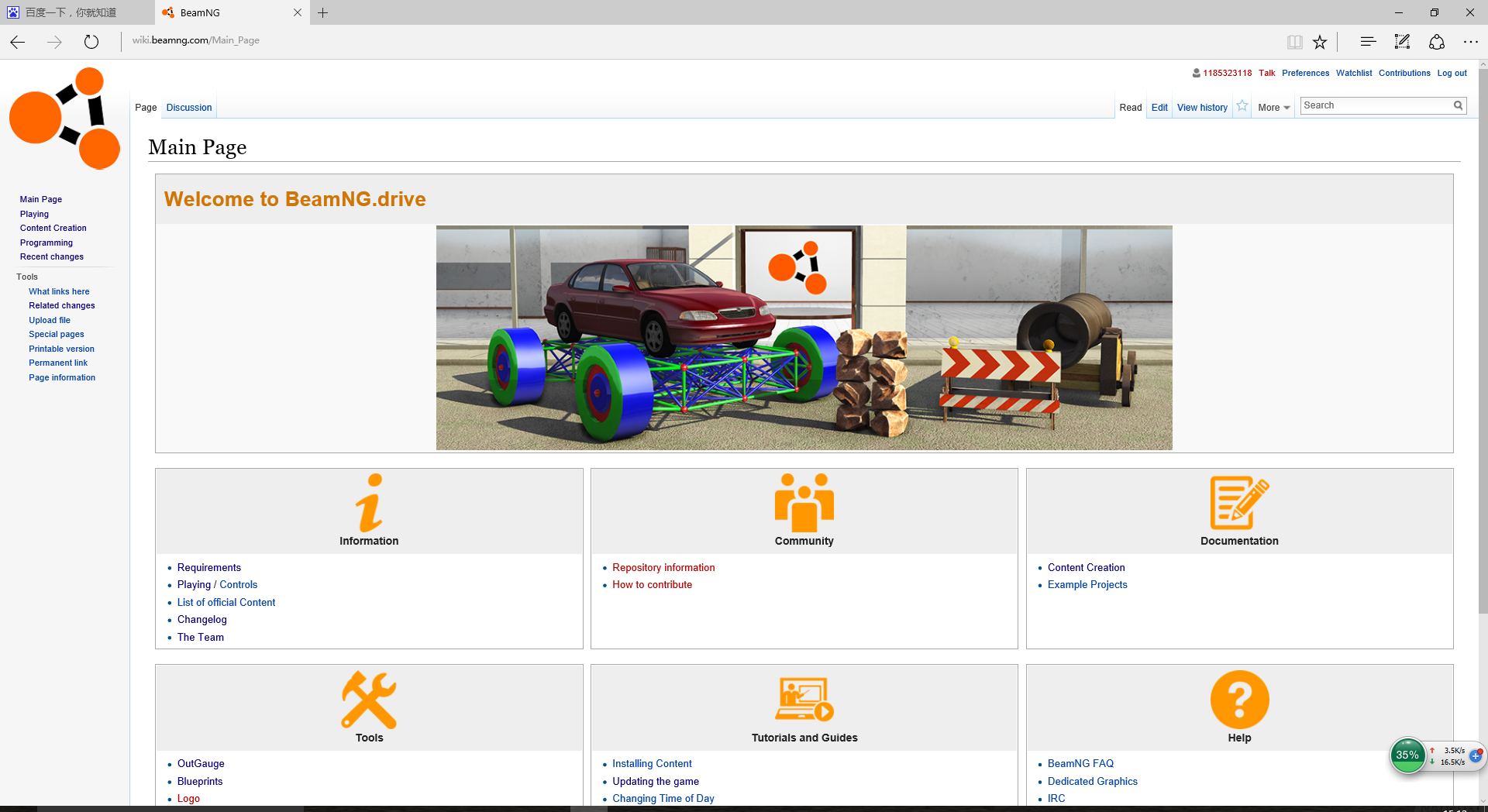
Task: Expand the More dropdown menu
Action: pos(1273,108)
